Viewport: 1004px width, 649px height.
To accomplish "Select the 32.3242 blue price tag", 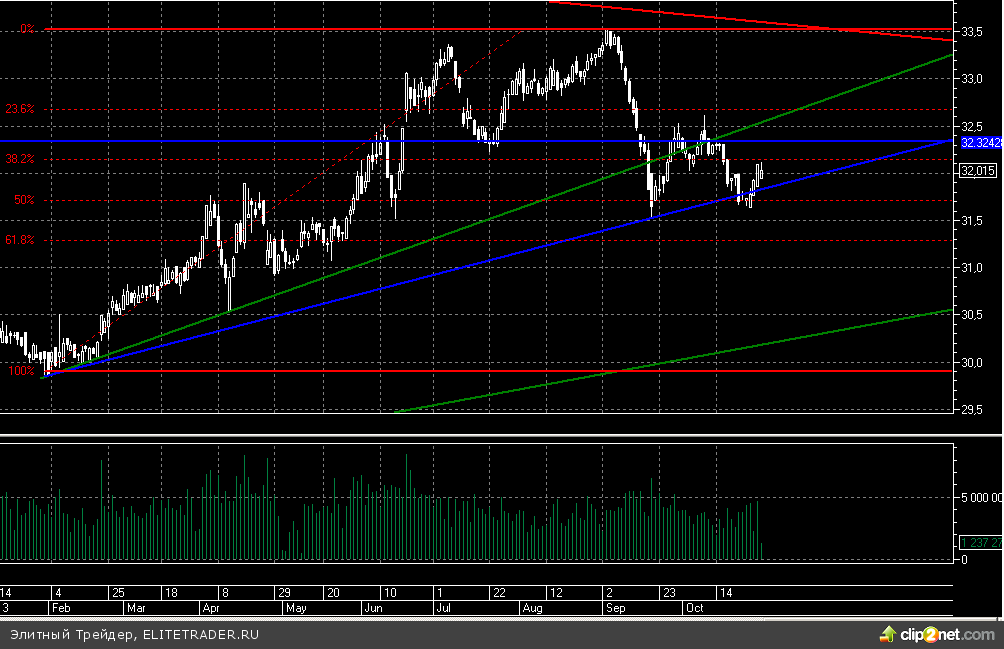I will (x=978, y=143).
